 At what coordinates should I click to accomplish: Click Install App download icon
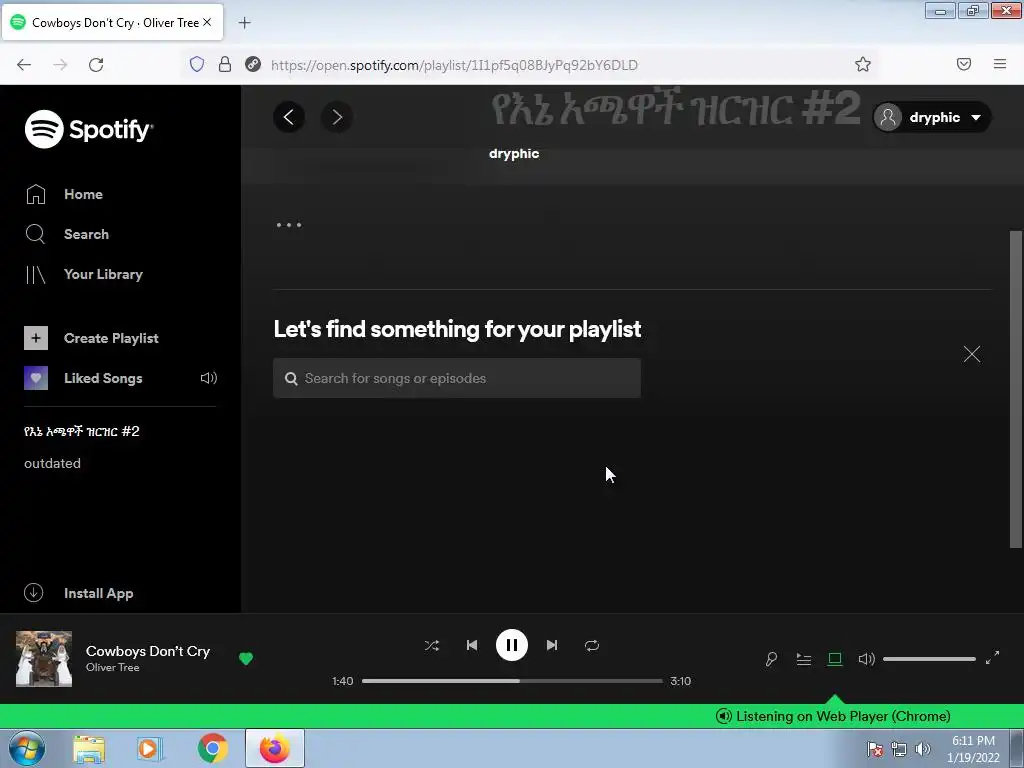coord(33,592)
